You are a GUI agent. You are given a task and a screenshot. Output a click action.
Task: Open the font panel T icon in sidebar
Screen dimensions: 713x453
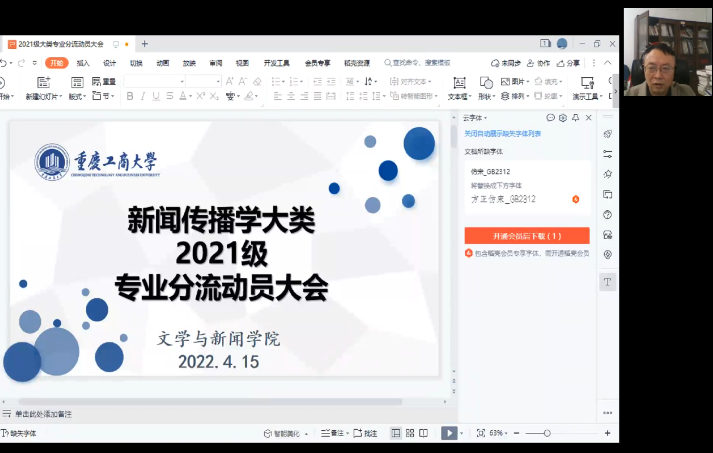[x=607, y=282]
